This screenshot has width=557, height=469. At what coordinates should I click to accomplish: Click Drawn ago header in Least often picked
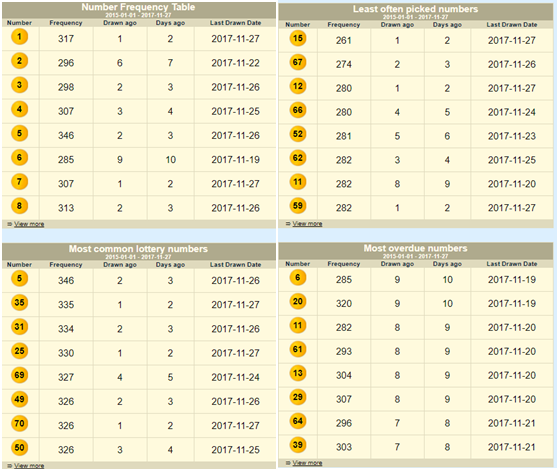[x=397, y=25]
